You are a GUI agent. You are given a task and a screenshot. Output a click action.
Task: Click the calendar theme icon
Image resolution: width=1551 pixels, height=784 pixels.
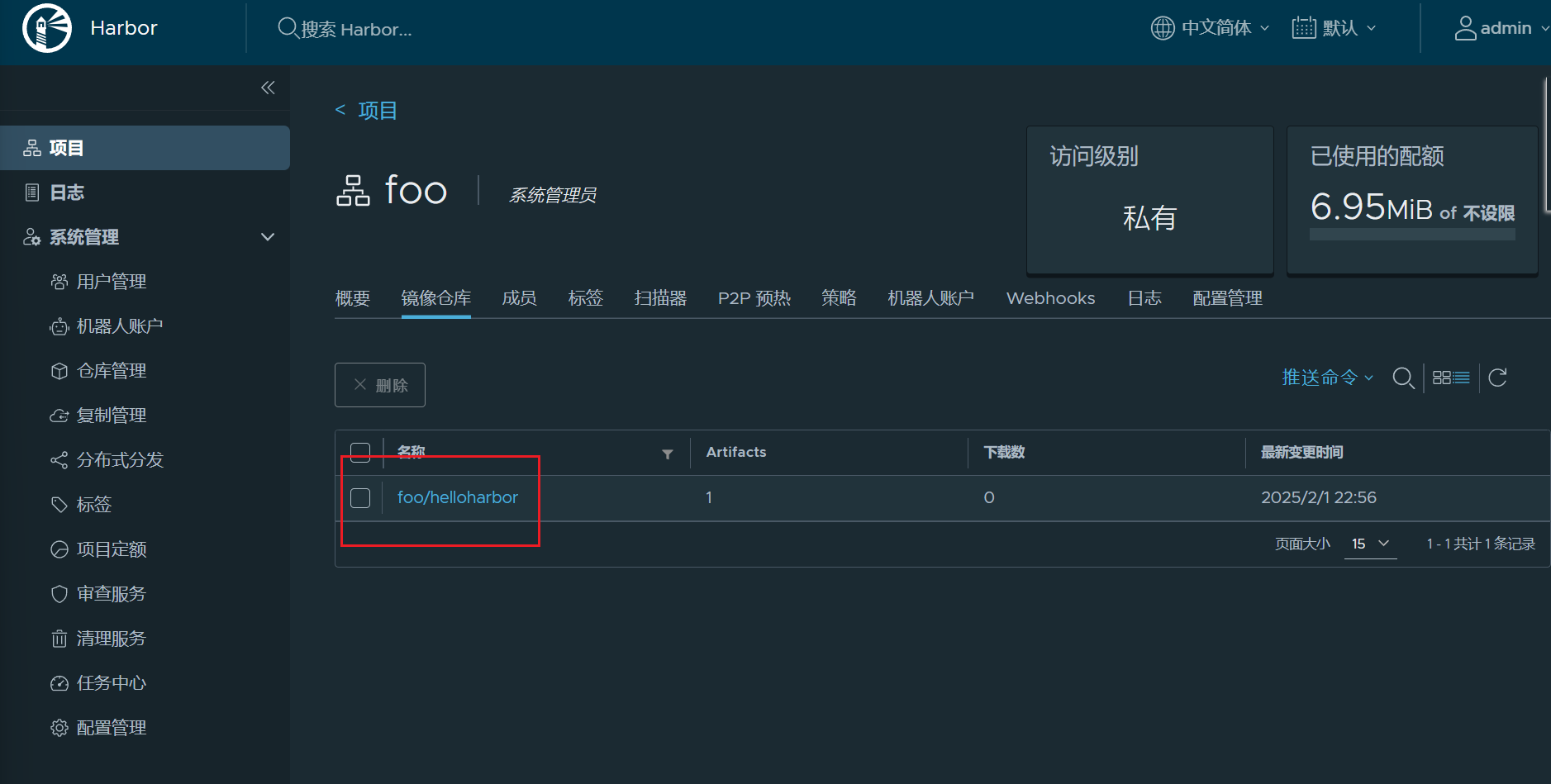(1304, 28)
